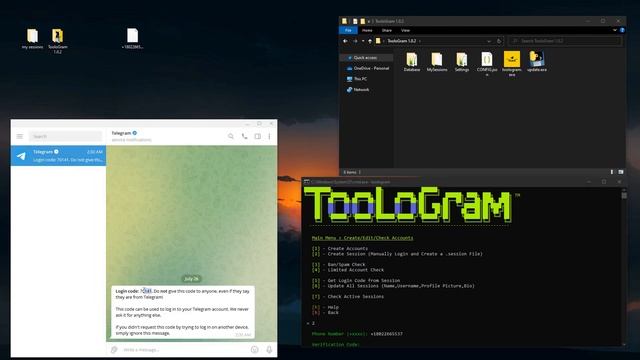
Task: Select 'my sessions' folder on desktop
Action: pos(32,39)
